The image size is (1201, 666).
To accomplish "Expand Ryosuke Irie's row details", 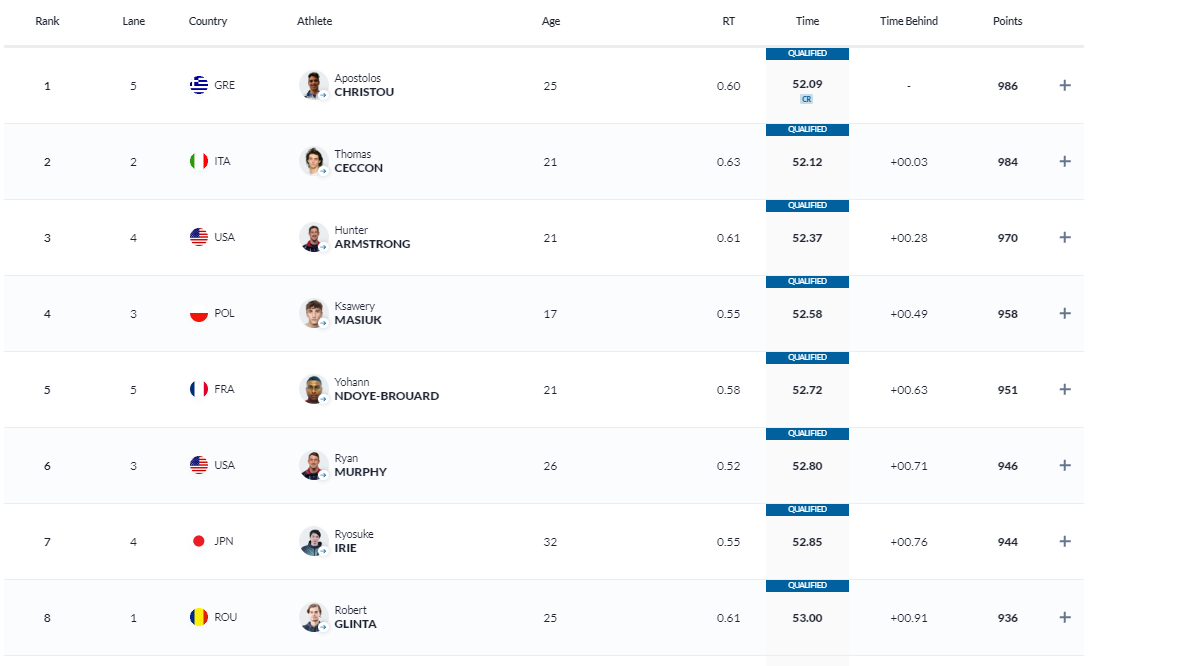I will tap(1065, 542).
